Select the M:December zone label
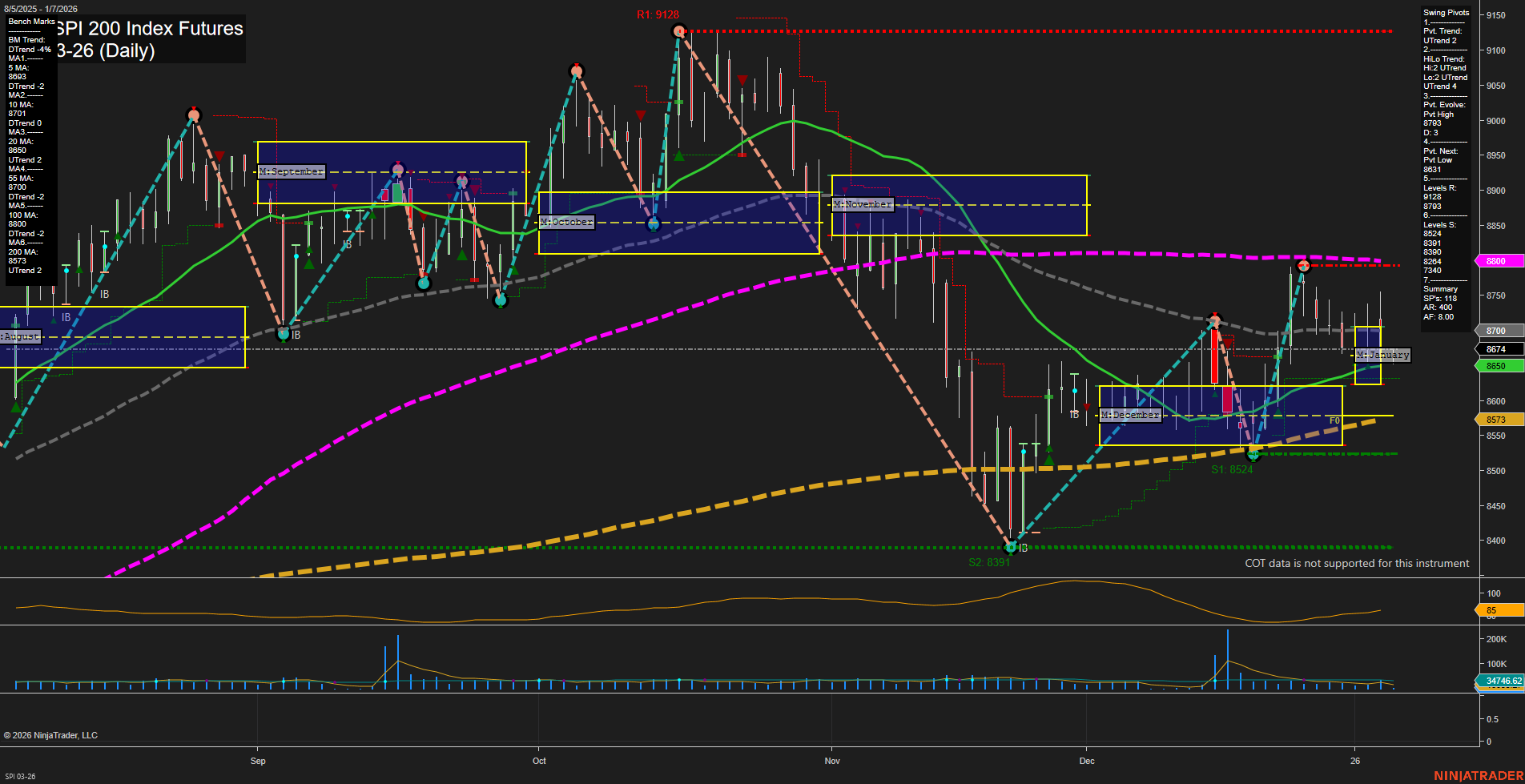This screenshot has width=1525, height=784. [1130, 415]
